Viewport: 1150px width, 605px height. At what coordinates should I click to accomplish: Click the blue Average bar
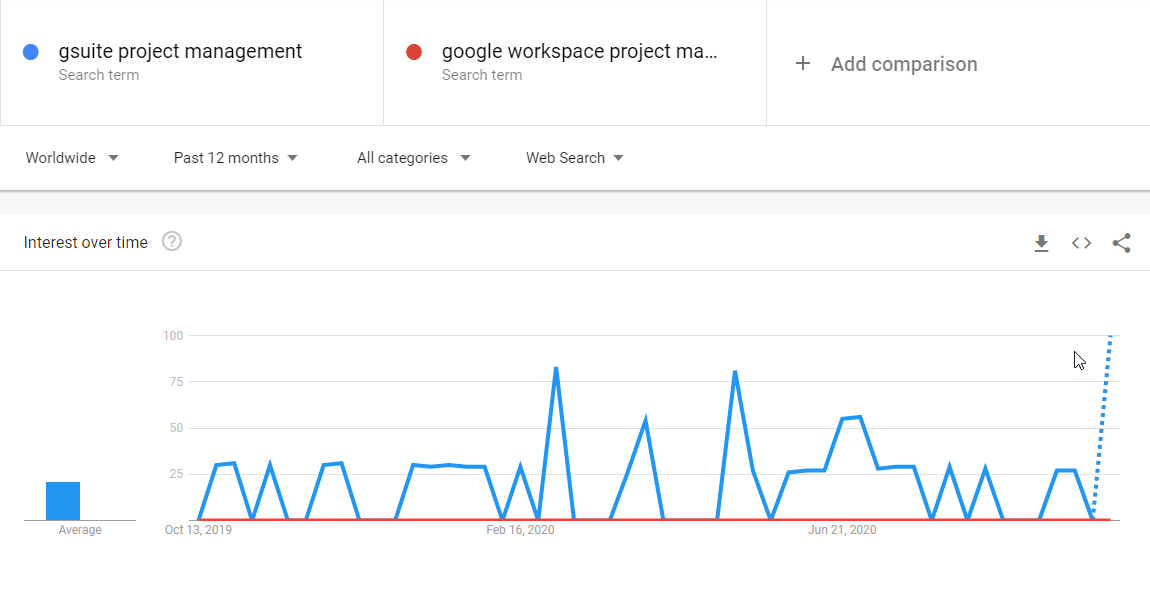63,501
